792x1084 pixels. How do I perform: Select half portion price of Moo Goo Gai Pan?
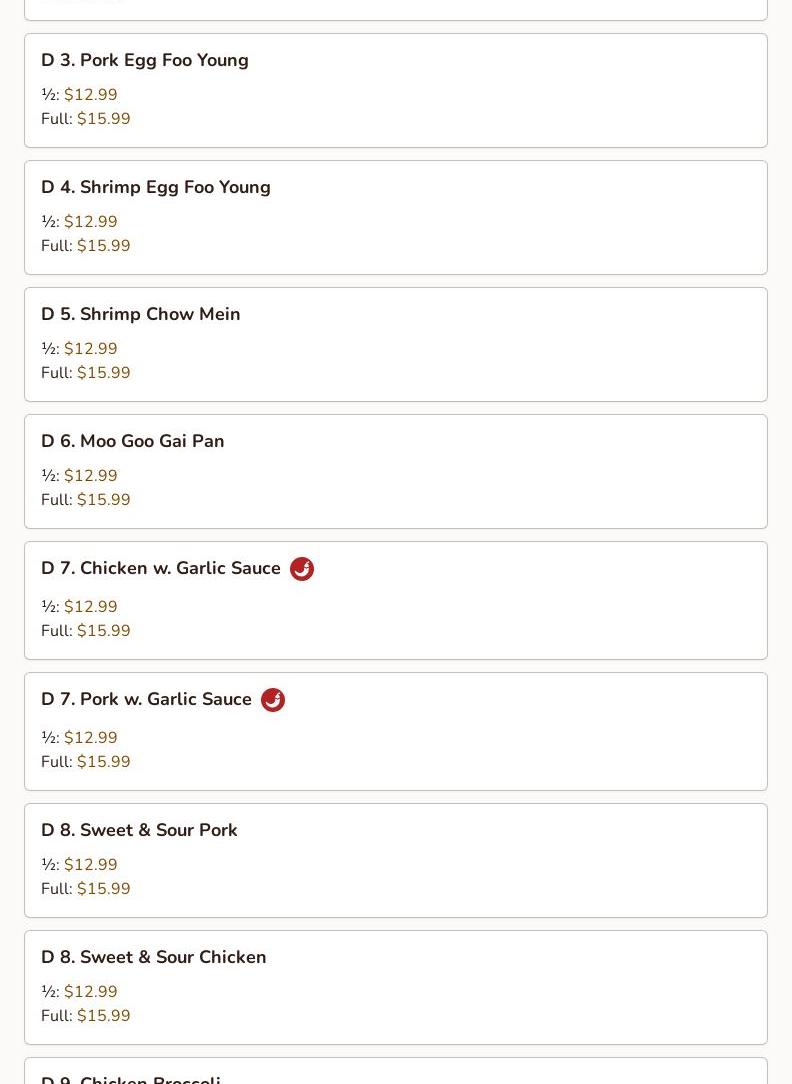(x=91, y=476)
